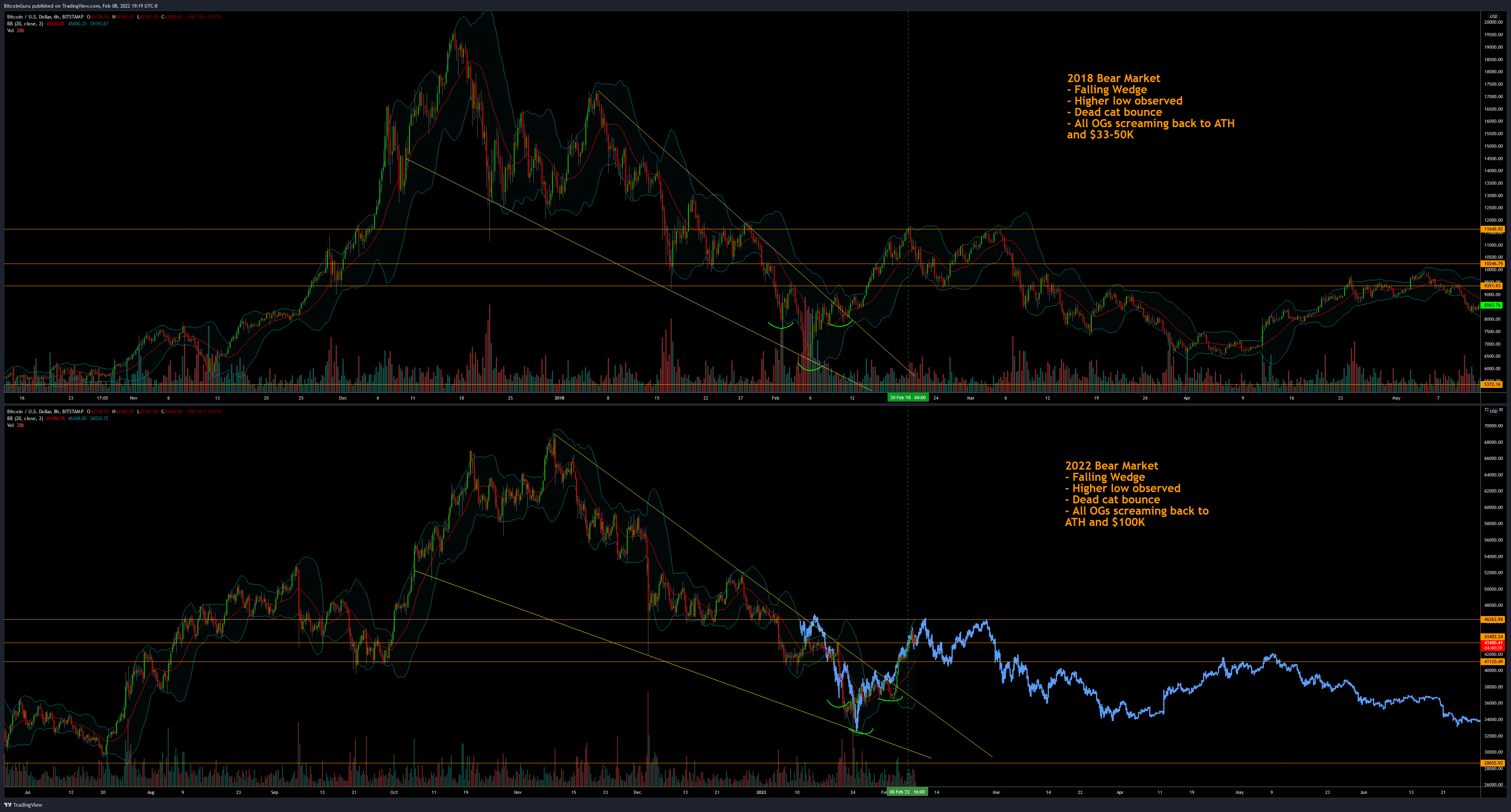Click the orange 28655.92 price label
Image resolution: width=1511 pixels, height=812 pixels.
click(1493, 763)
